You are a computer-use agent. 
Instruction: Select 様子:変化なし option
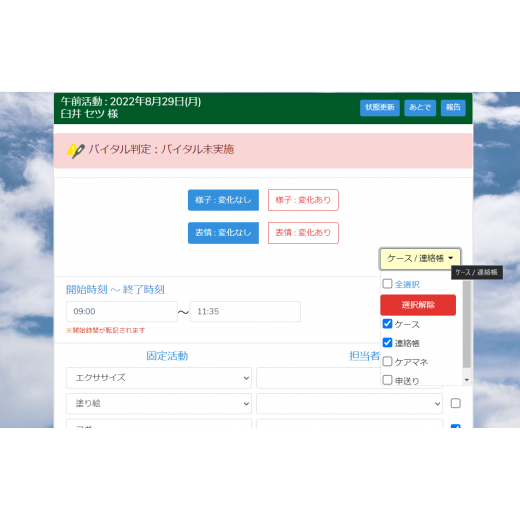[223, 200]
